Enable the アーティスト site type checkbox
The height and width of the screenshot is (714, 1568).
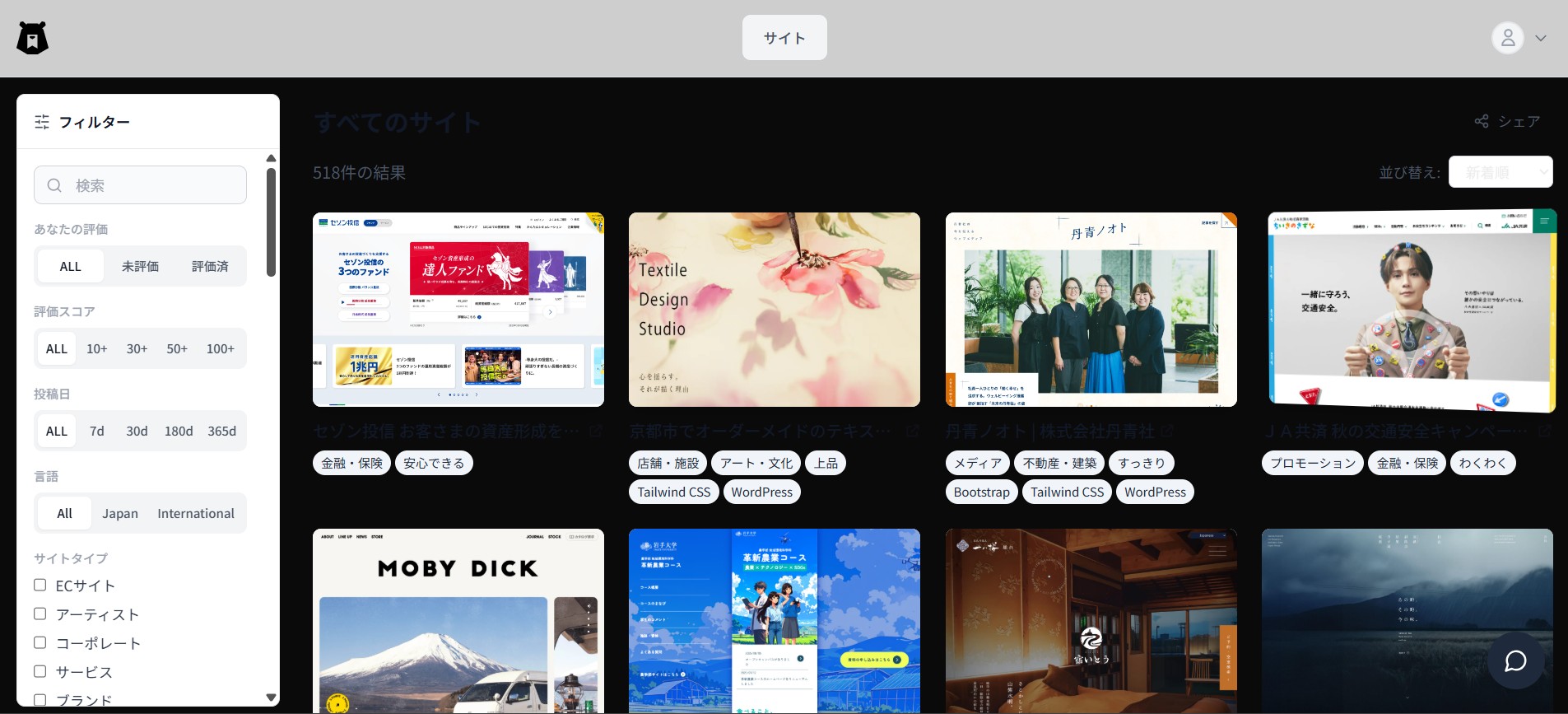click(40, 614)
